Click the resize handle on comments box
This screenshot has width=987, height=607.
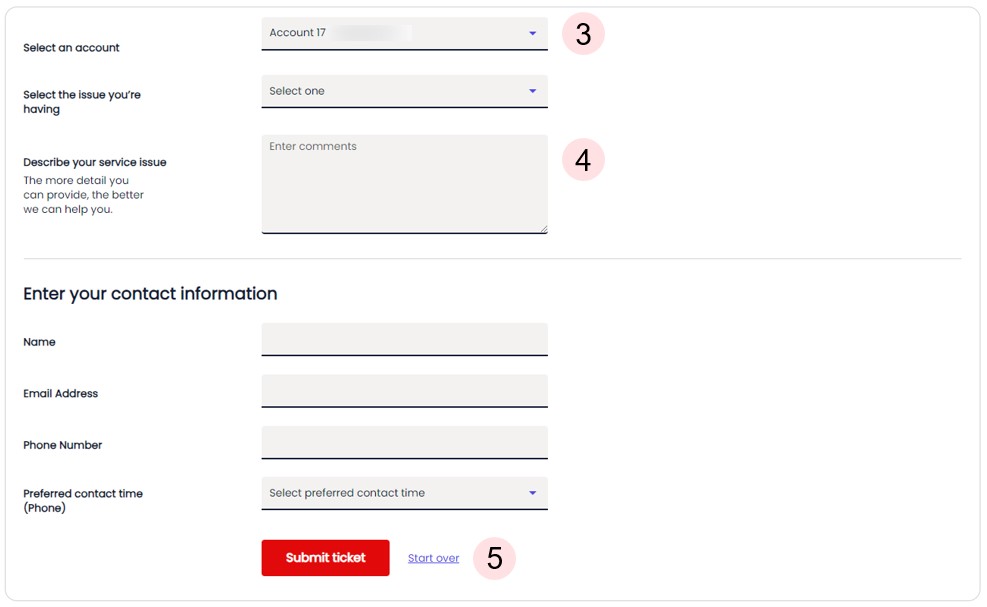(543, 228)
